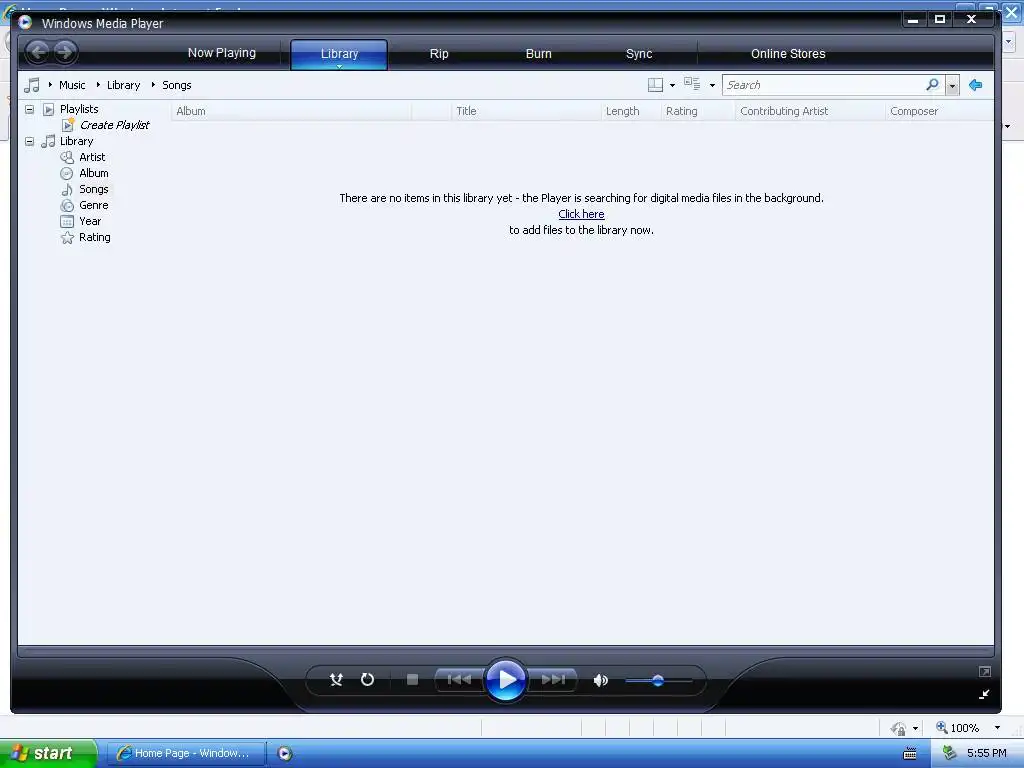The width and height of the screenshot is (1024, 768).
Task: Click the Artist icon in tree
Action: pos(67,157)
